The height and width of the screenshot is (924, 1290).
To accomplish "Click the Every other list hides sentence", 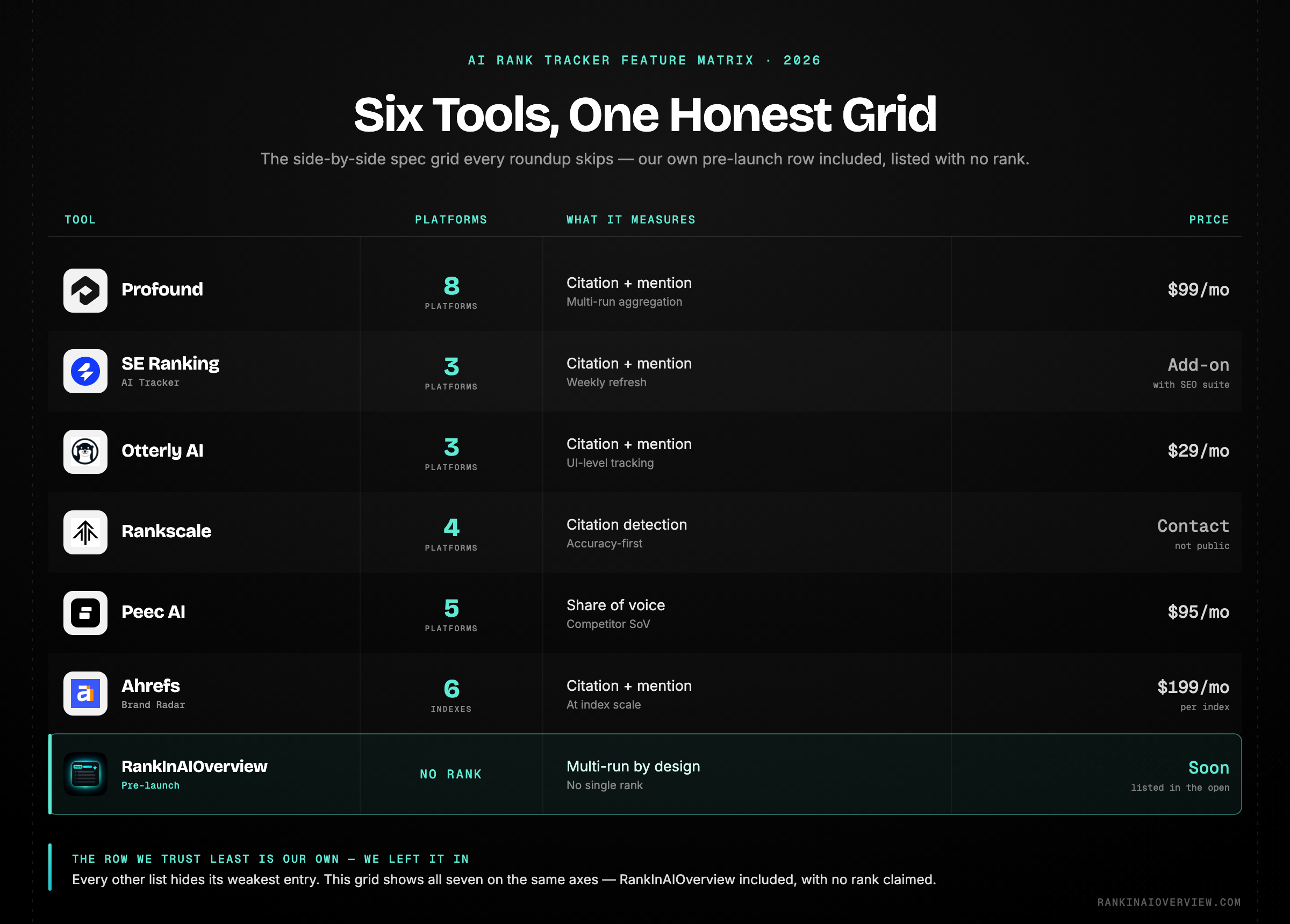I will pyautogui.click(x=504, y=880).
